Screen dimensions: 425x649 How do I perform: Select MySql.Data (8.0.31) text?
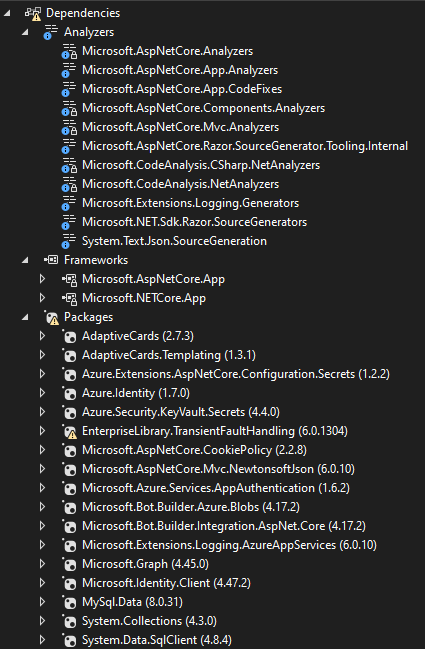pos(132,602)
